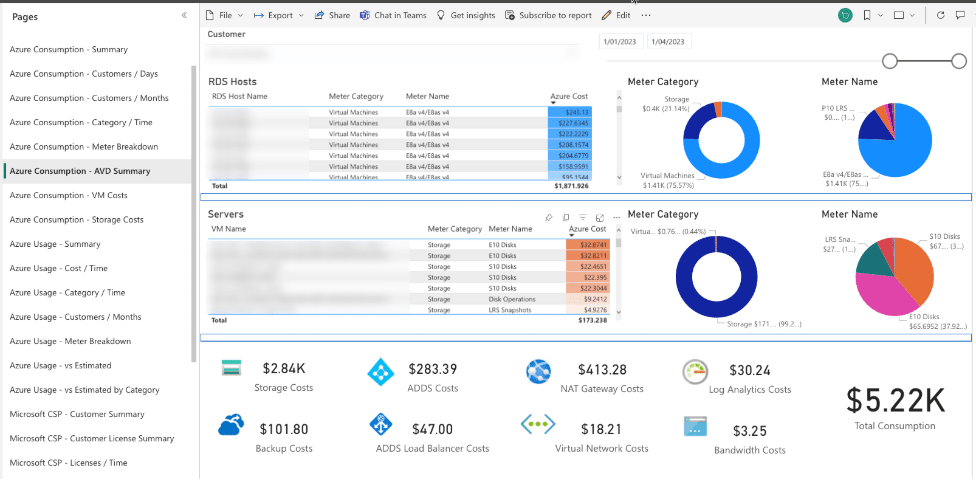
Task: Open Azure Consumption - VM Costs page
Action: (68, 195)
